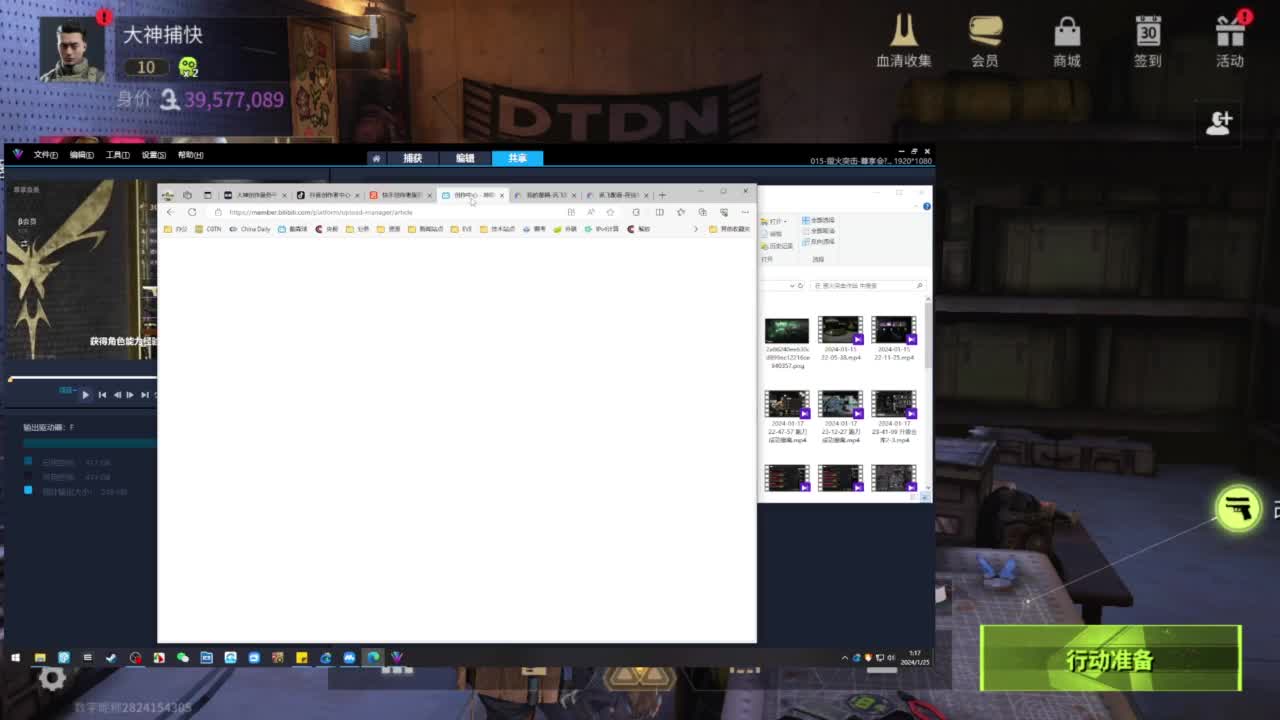
Task: Open the browser collections icon
Action: pyautogui.click(x=702, y=212)
